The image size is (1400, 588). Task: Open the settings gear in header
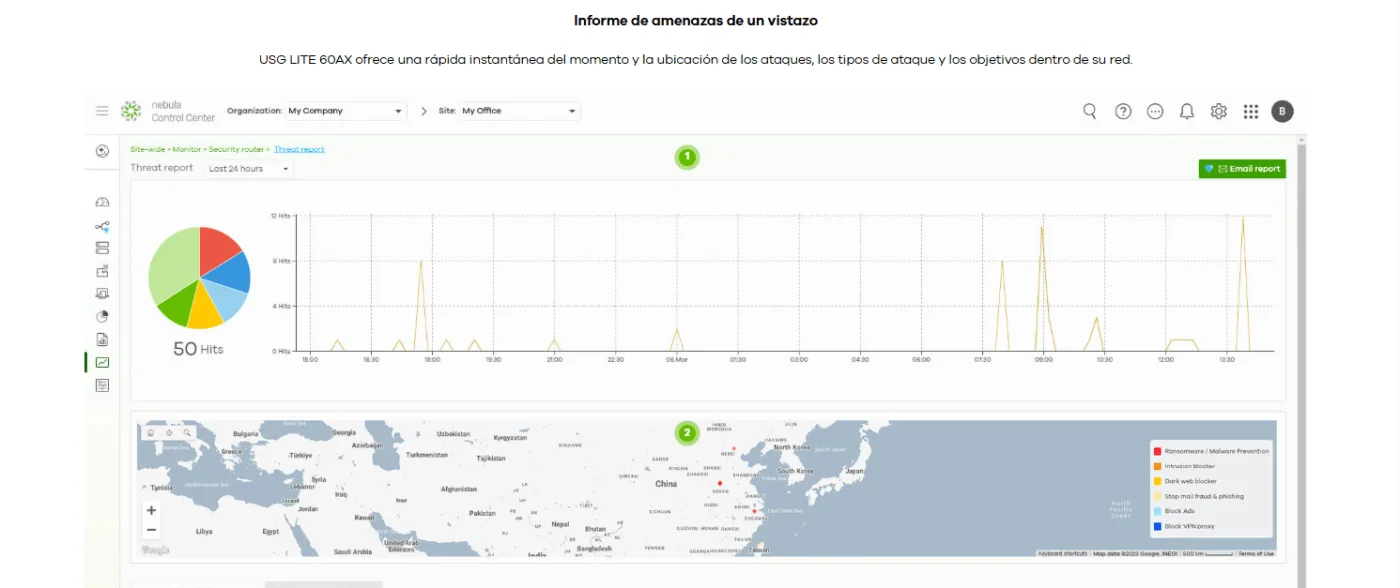(x=1218, y=111)
